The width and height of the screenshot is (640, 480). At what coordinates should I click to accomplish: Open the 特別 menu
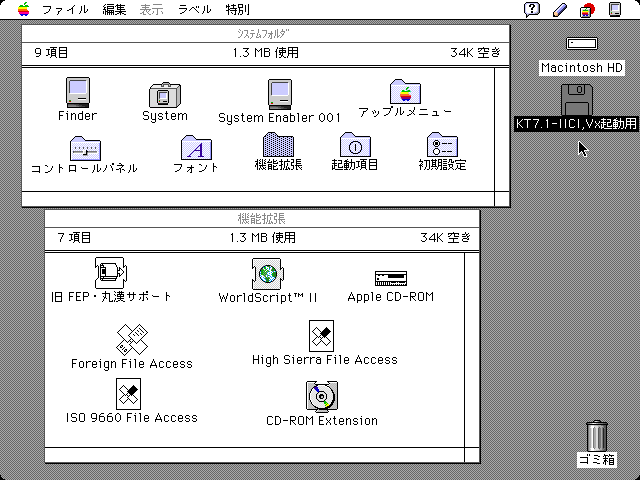click(x=238, y=9)
